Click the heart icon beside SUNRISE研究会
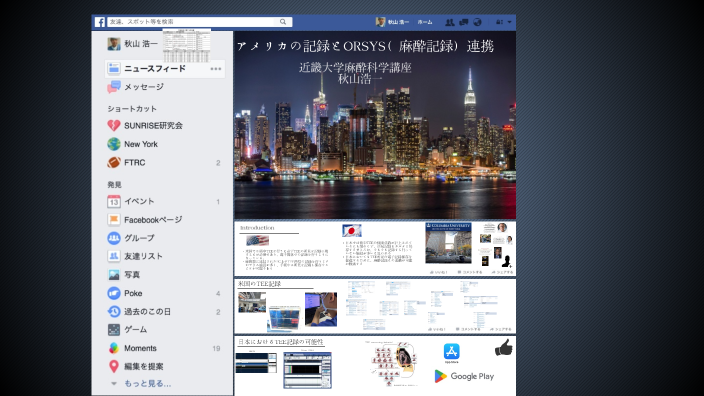Viewport: 704px width, 396px height. coord(114,126)
